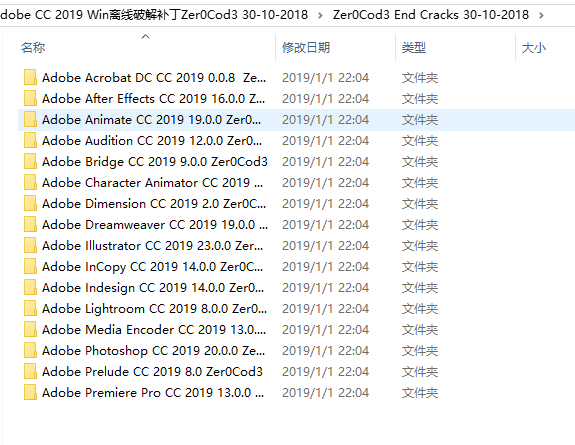Click the Adobe Photoshop folder icon
Viewport: 575px width, 445px height.
[30, 350]
